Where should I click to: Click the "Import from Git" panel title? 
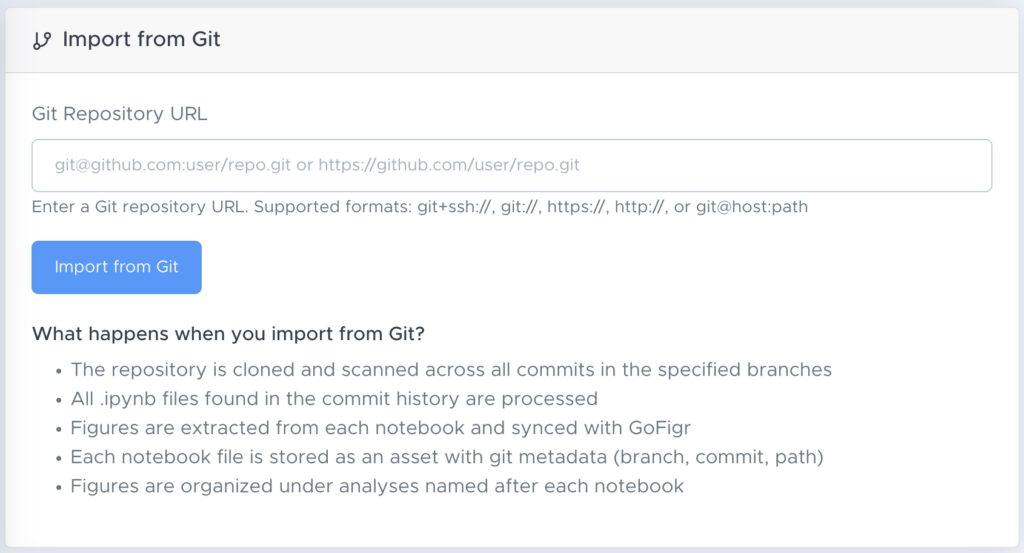click(141, 40)
